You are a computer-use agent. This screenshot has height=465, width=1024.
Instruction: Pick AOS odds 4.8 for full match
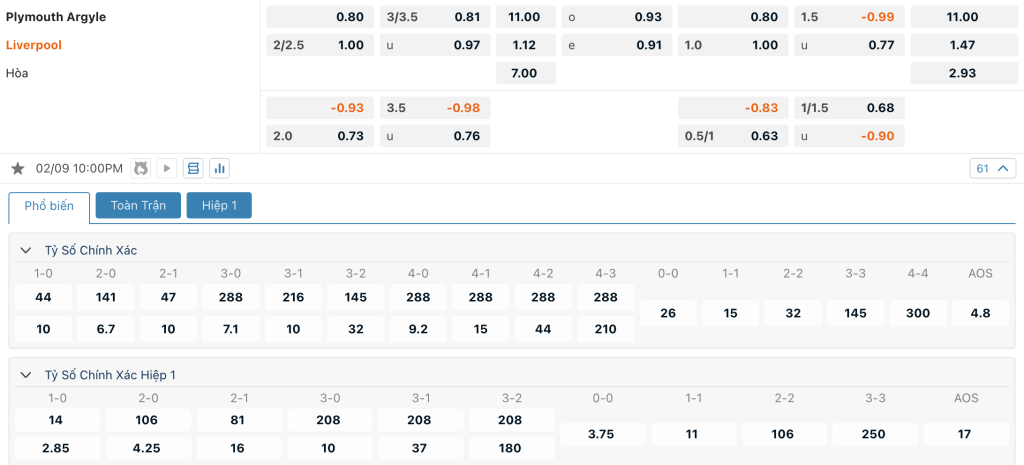[x=981, y=313]
